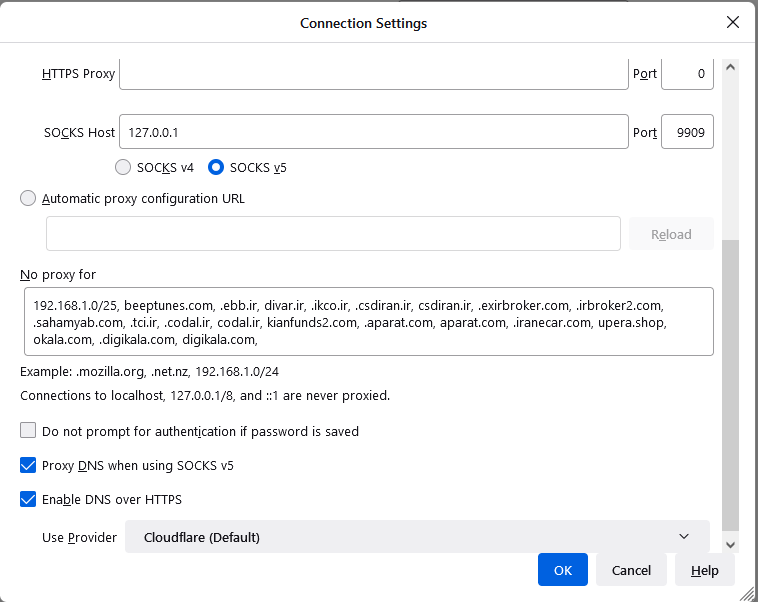Disable the Enable DNS over HTTPS checkbox
The width and height of the screenshot is (758, 602).
click(x=28, y=499)
